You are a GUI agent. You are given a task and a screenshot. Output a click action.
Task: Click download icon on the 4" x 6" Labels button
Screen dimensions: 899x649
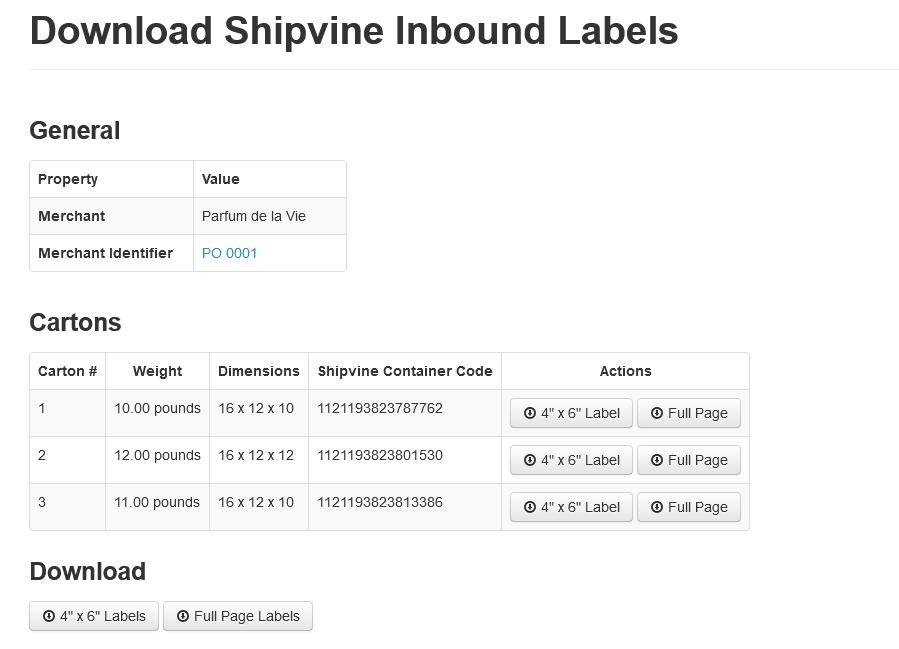click(49, 616)
